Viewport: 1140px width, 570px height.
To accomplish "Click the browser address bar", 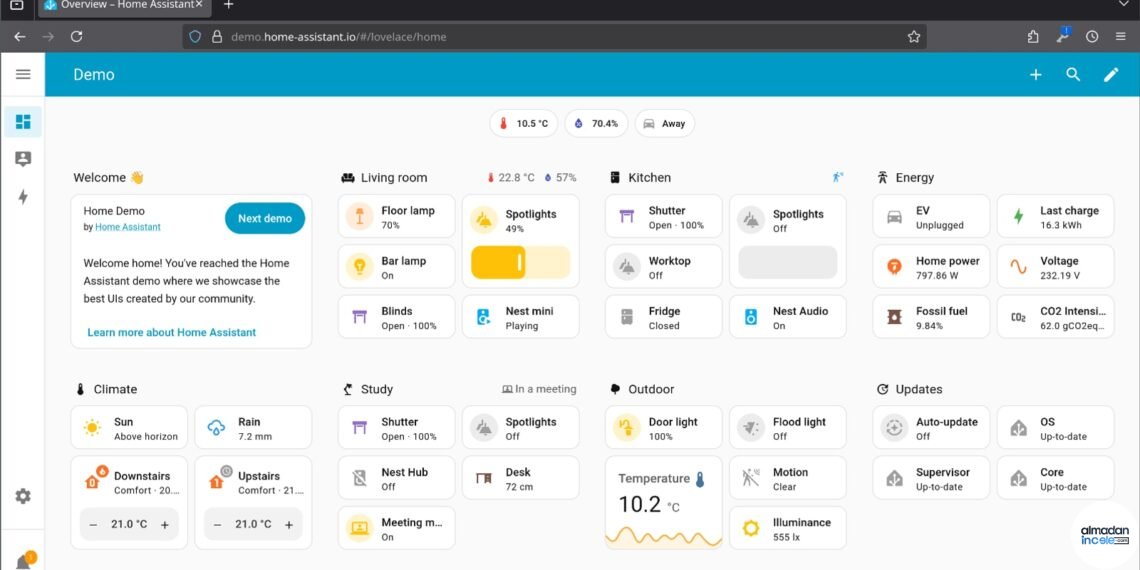I will coord(554,36).
